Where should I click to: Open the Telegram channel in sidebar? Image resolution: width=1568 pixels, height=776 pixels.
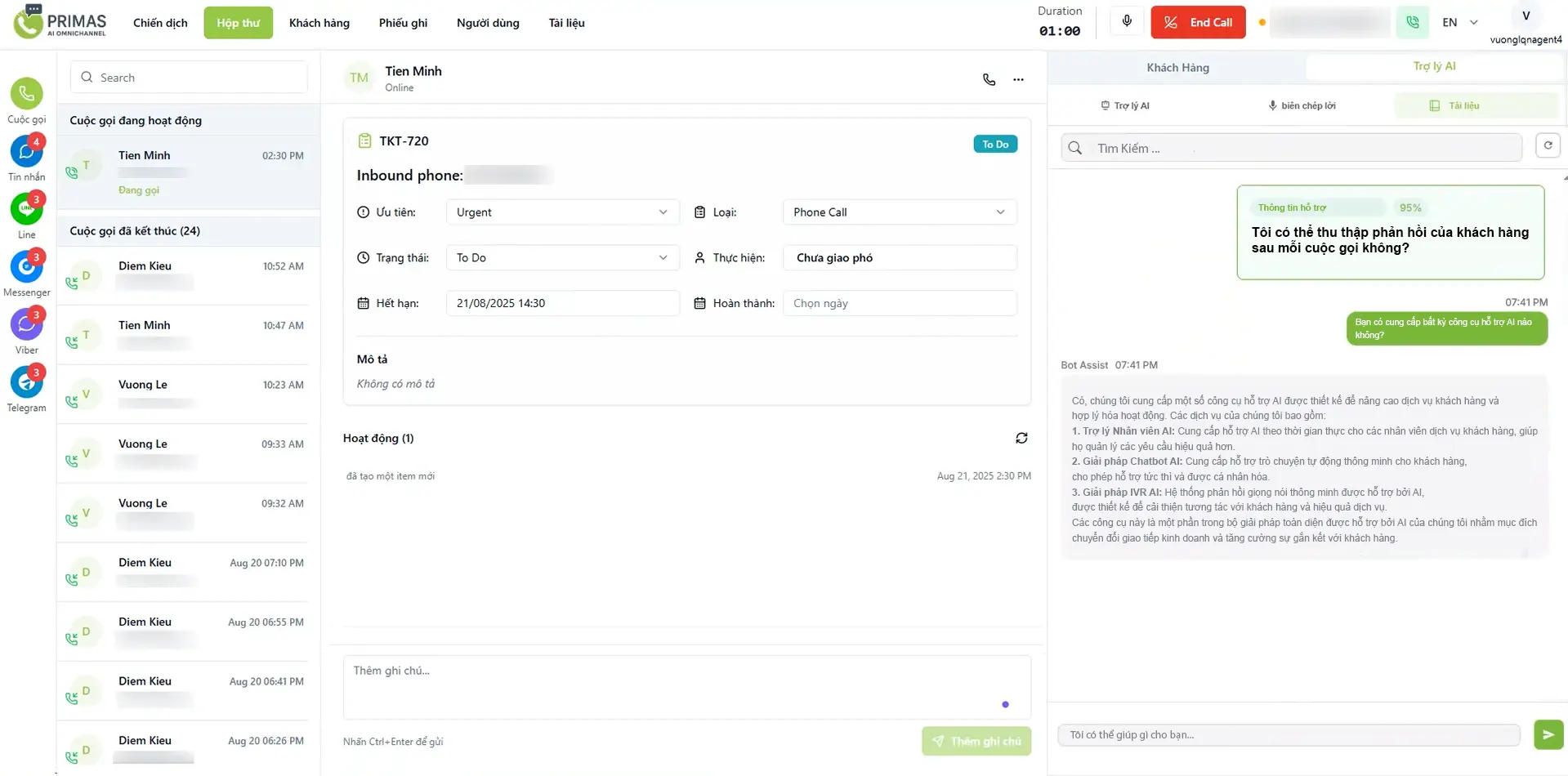tap(26, 382)
